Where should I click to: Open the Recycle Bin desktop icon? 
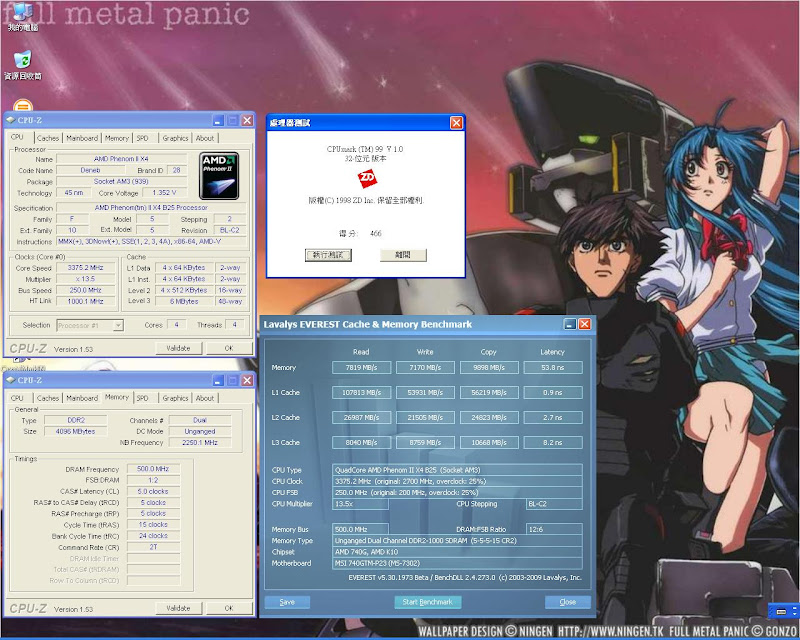coord(22,65)
